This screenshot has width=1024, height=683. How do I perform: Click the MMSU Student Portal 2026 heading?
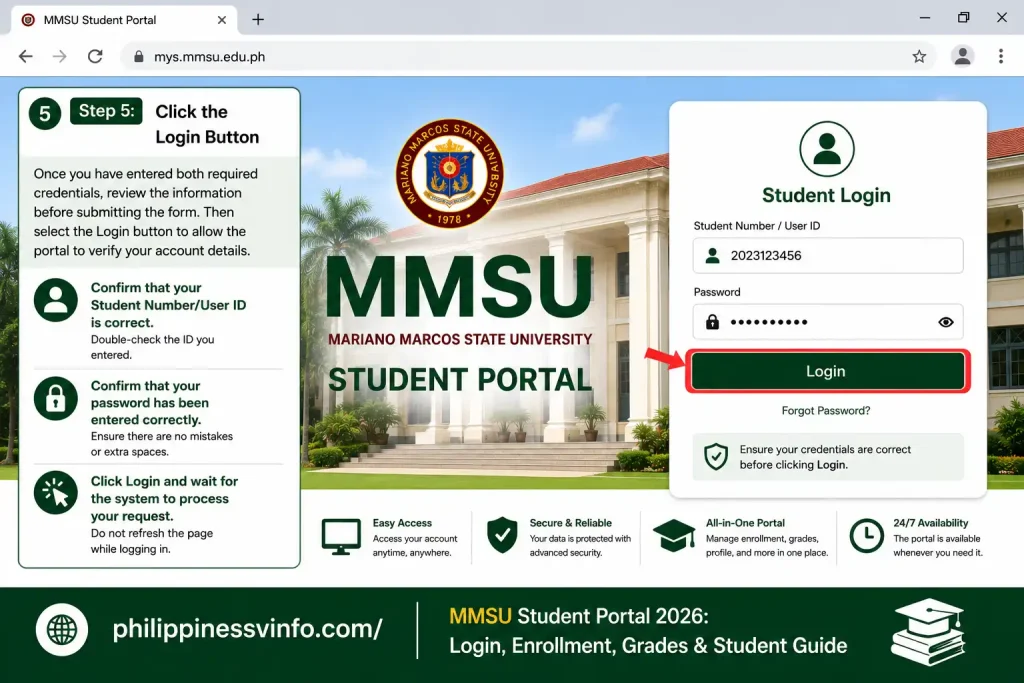579,616
